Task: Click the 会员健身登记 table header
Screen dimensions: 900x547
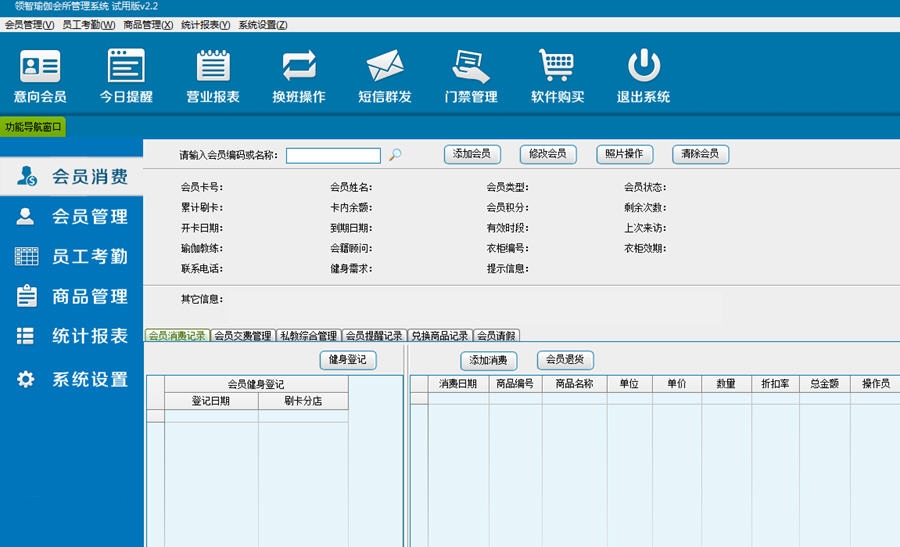Action: click(x=256, y=384)
